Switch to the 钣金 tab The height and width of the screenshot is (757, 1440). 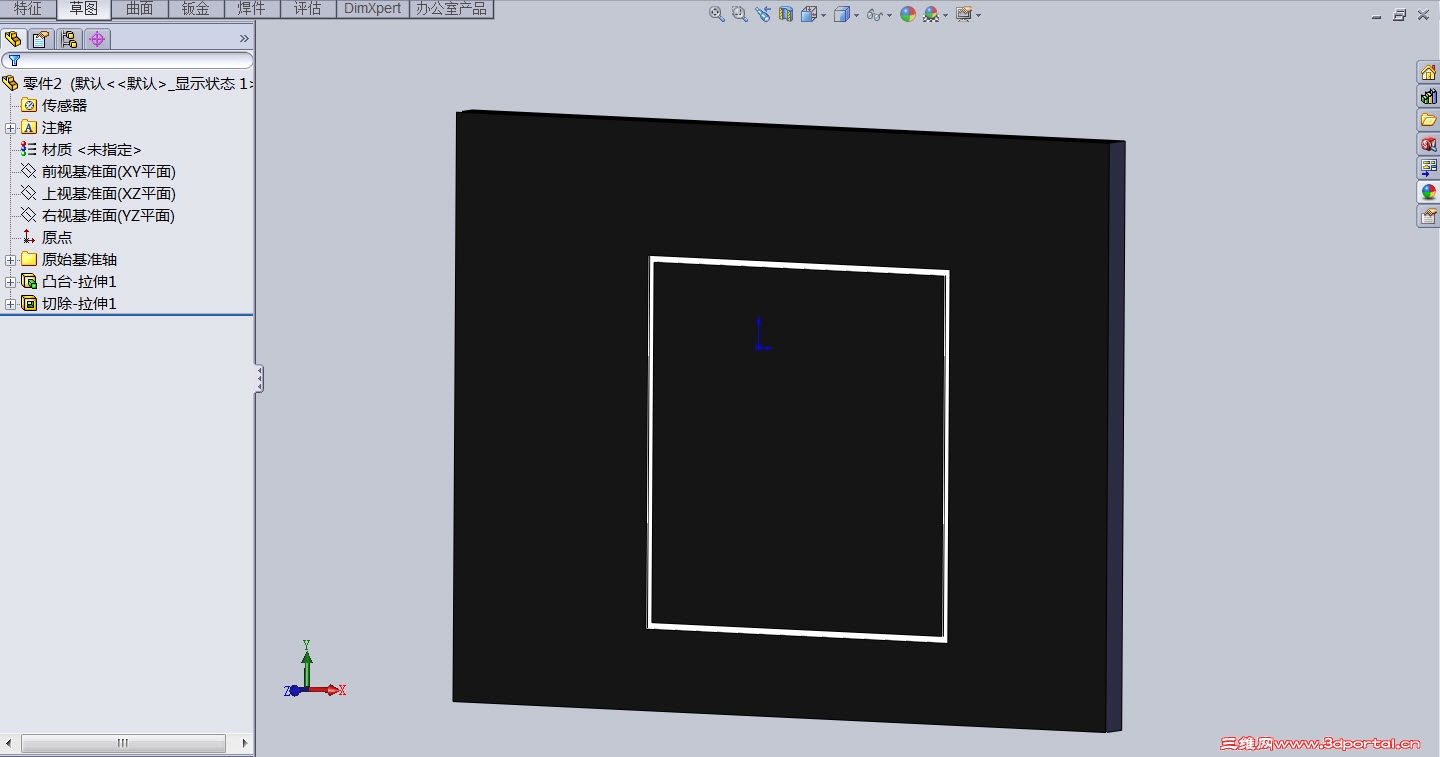(196, 9)
